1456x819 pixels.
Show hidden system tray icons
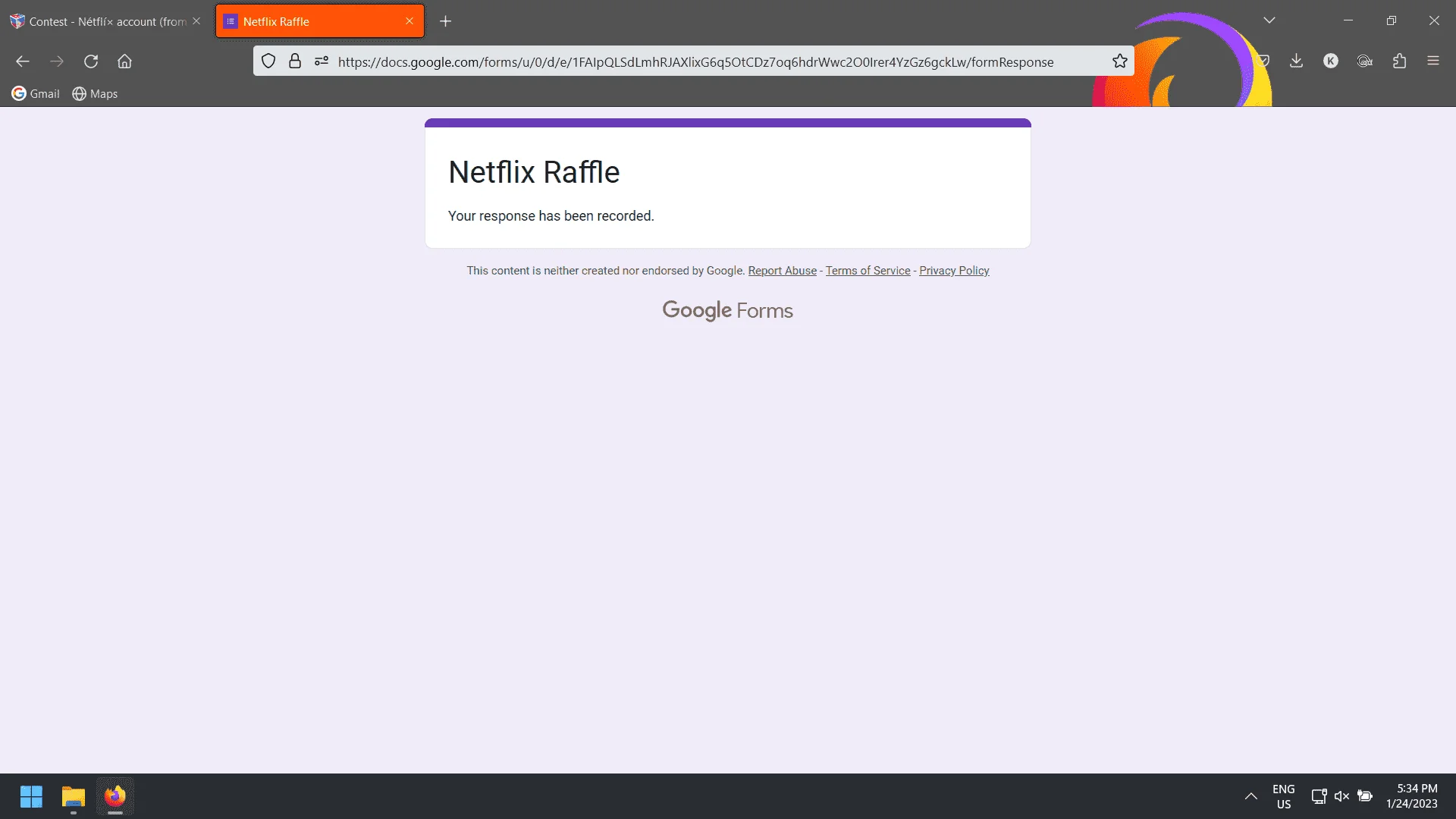tap(1251, 796)
